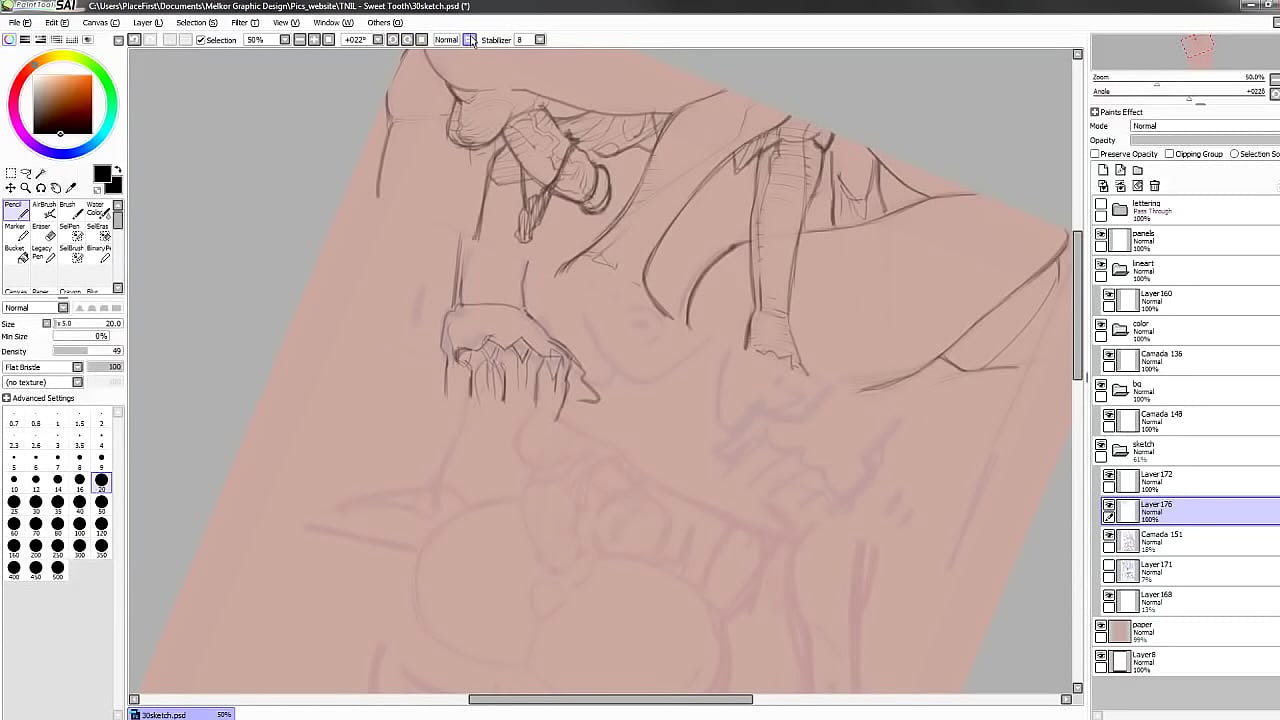Select the Zoom magnifier tool

click(25, 188)
